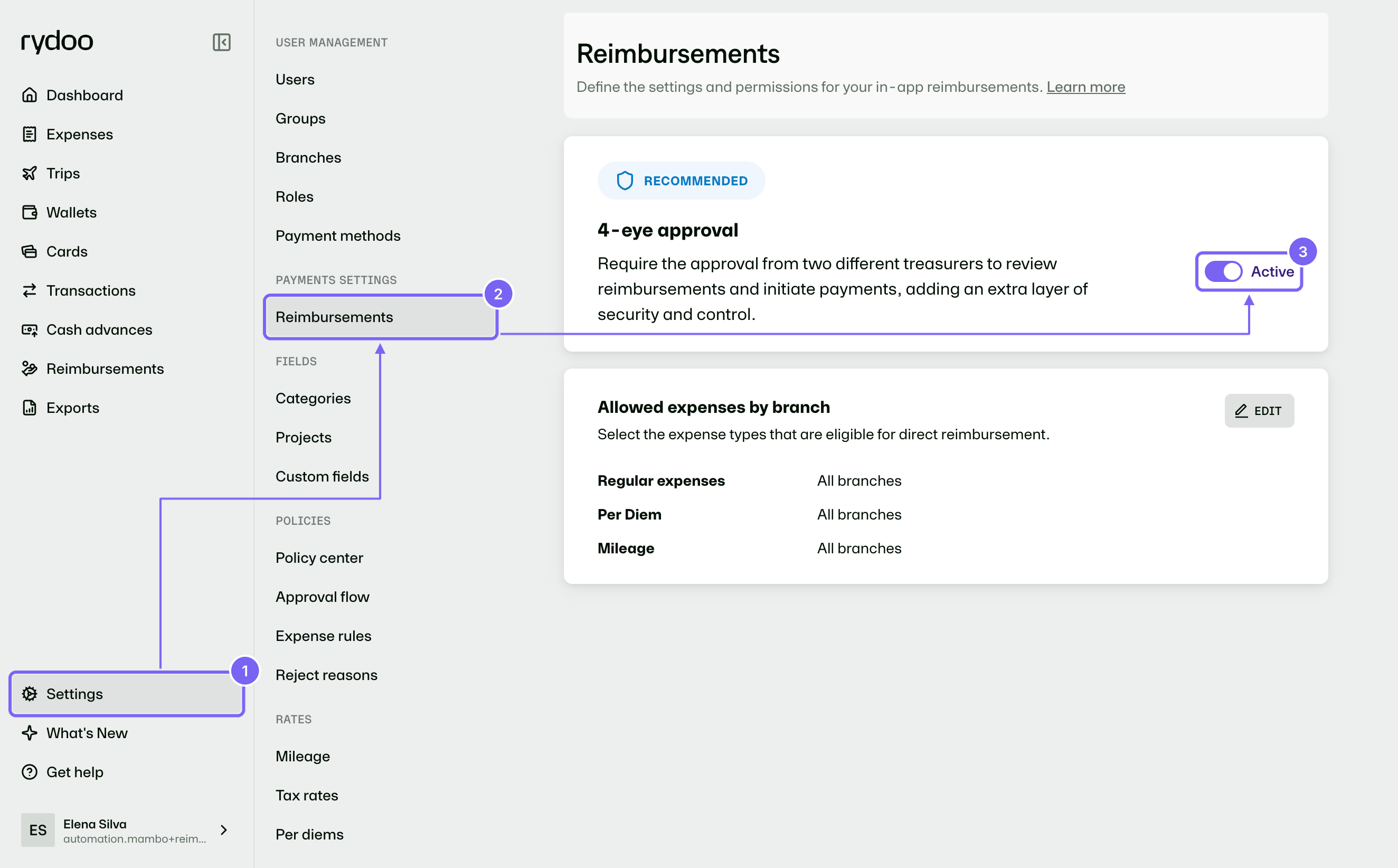Screen dimensions: 1398x868
Task: Open the Reject reasons page
Action: [326, 675]
